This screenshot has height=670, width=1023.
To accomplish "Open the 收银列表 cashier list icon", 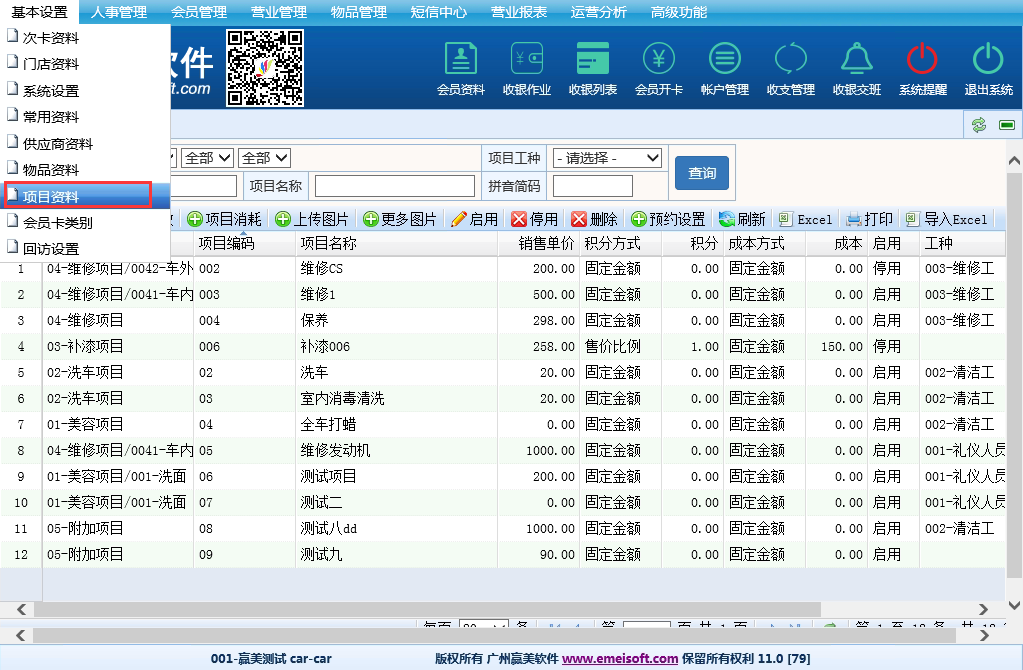I will click(x=592, y=67).
